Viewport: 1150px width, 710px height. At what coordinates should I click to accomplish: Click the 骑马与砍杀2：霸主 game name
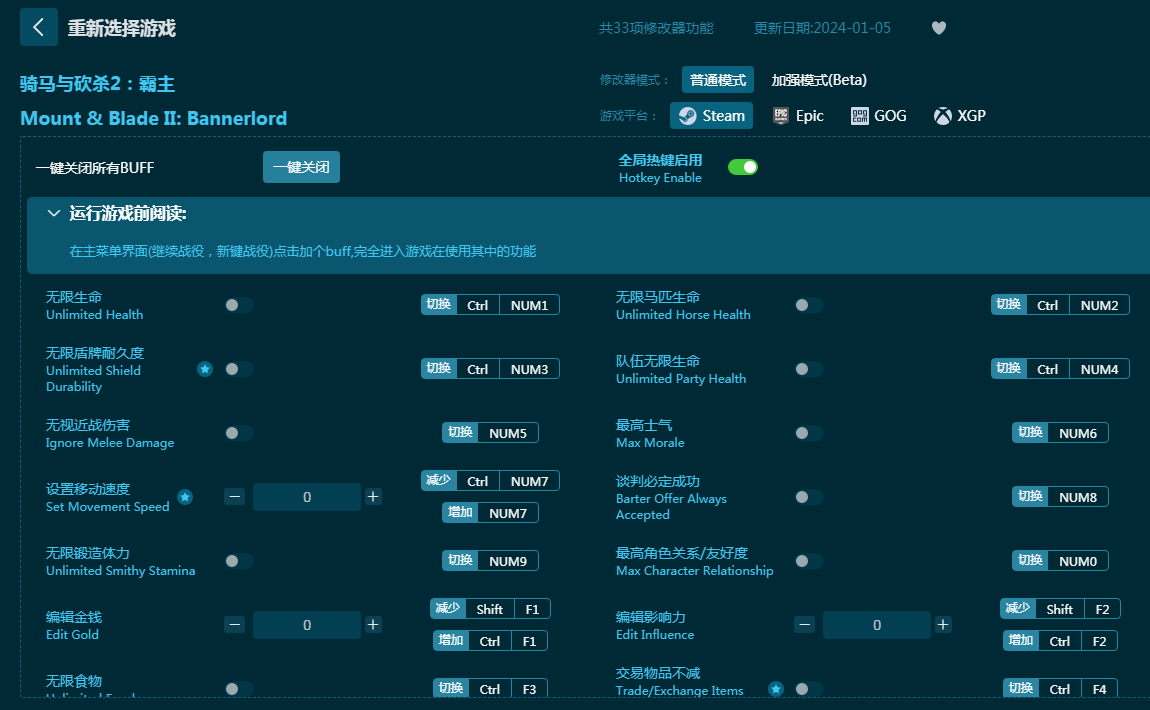click(x=98, y=84)
